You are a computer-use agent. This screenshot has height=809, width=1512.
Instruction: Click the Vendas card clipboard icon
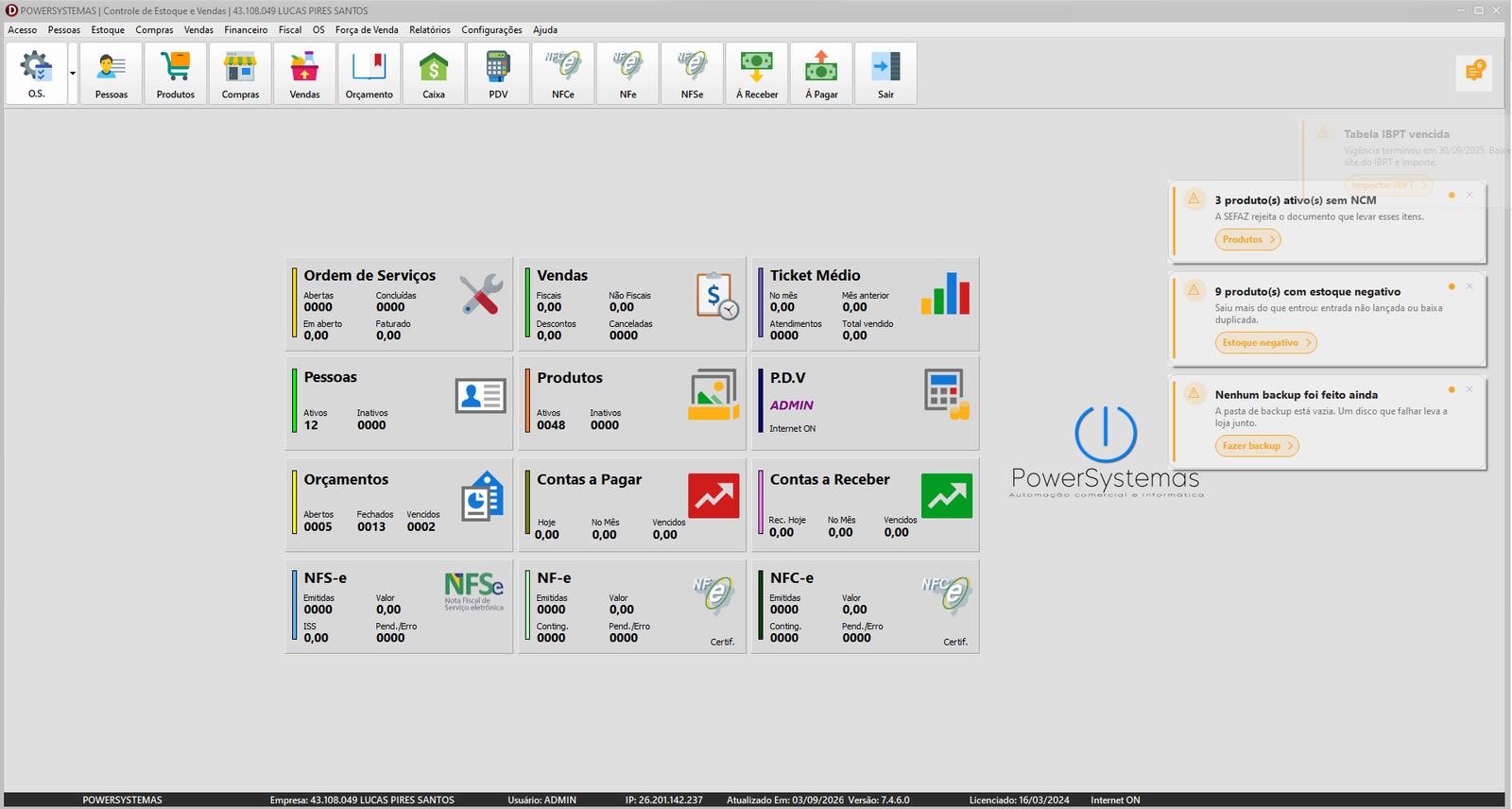pos(717,296)
